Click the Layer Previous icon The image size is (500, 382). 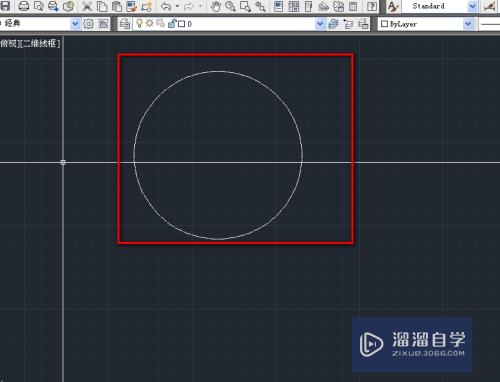348,24
